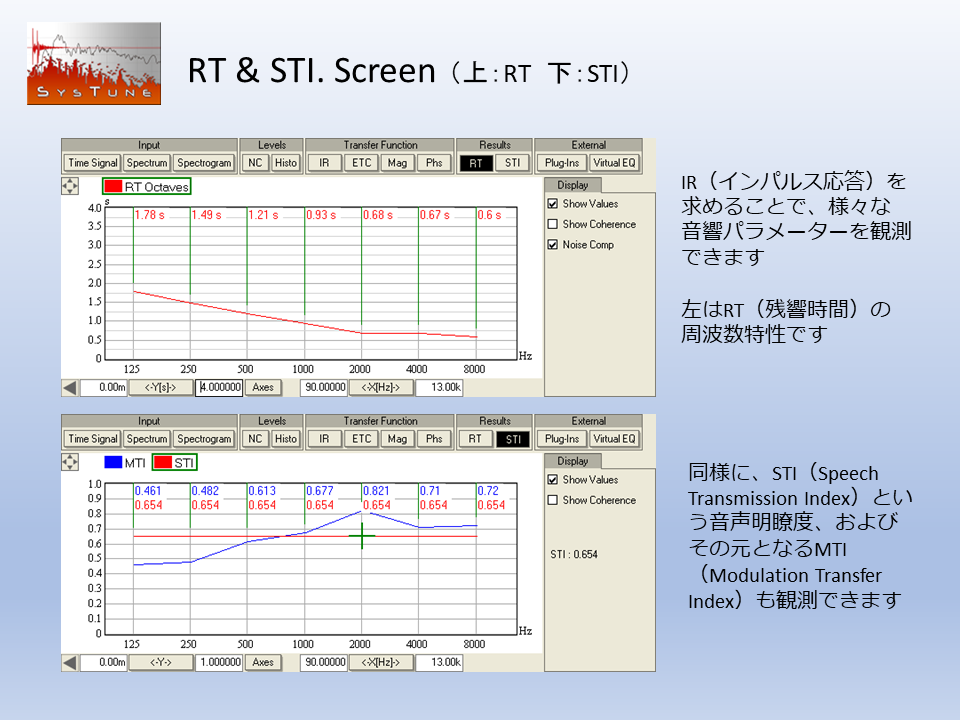This screenshot has width=960, height=720.
Task: Select Mag view in lower toolbar
Action: tap(397, 439)
